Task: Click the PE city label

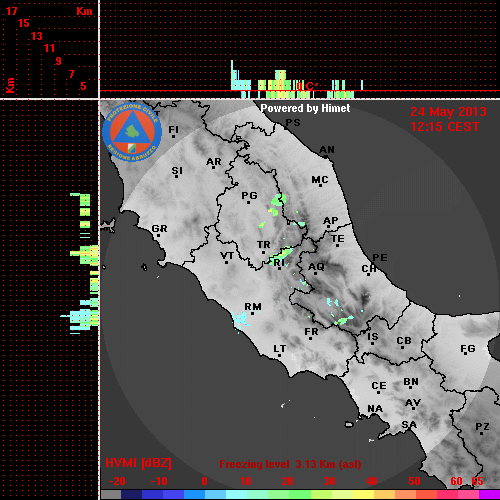Action: pos(380,258)
